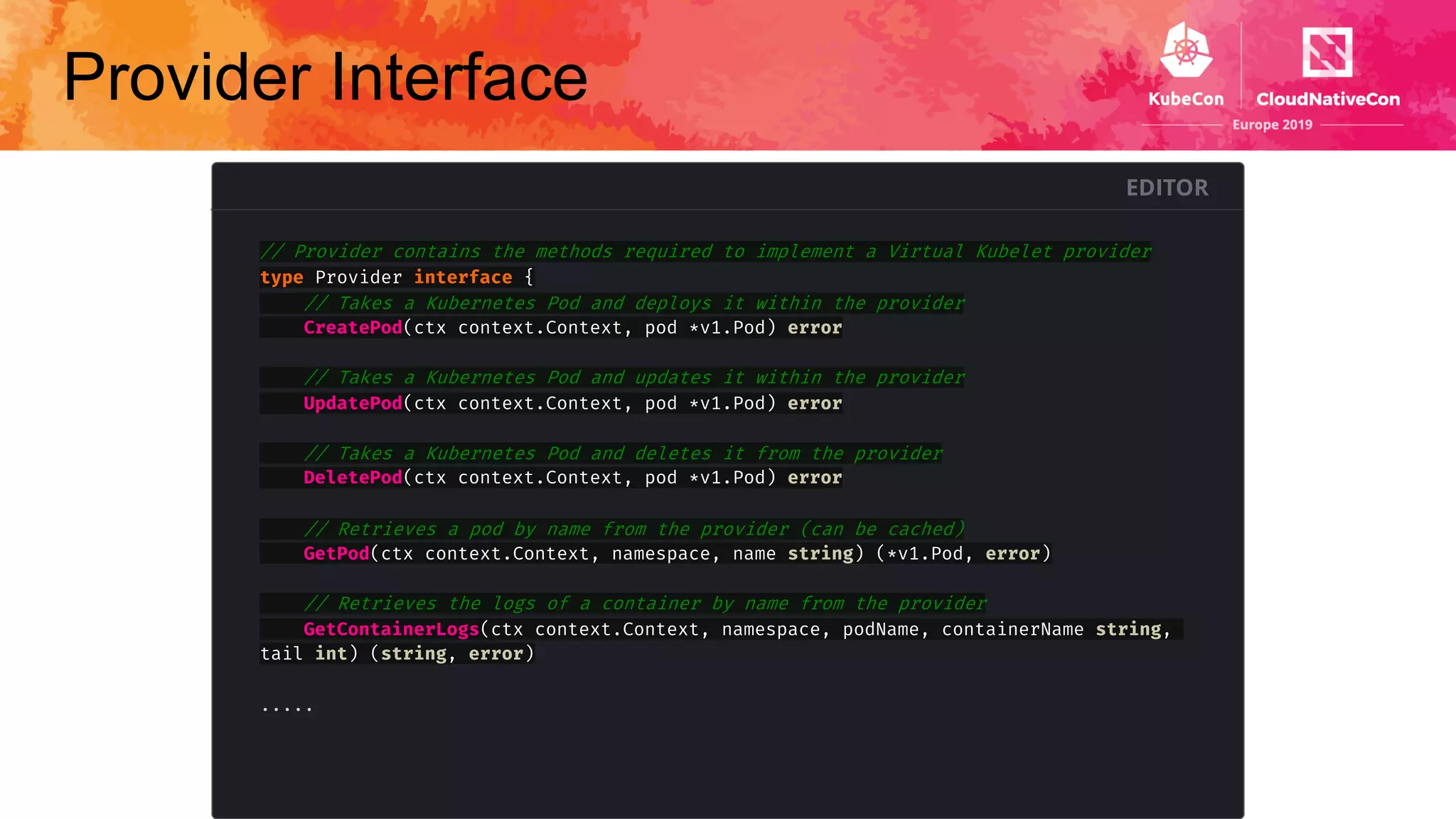1456x819 pixels.
Task: Click the CreatePod method name
Action: tap(353, 328)
